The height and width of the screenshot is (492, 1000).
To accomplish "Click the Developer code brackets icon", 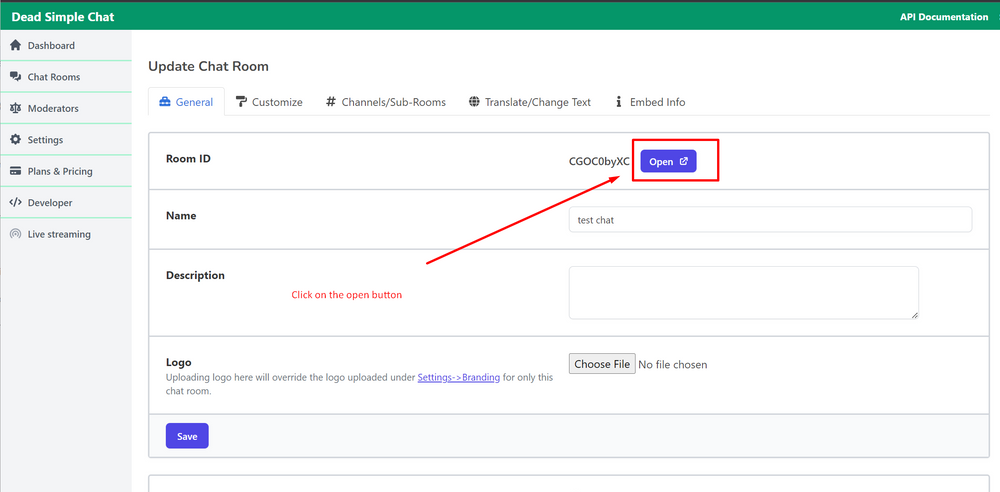I will click(15, 203).
